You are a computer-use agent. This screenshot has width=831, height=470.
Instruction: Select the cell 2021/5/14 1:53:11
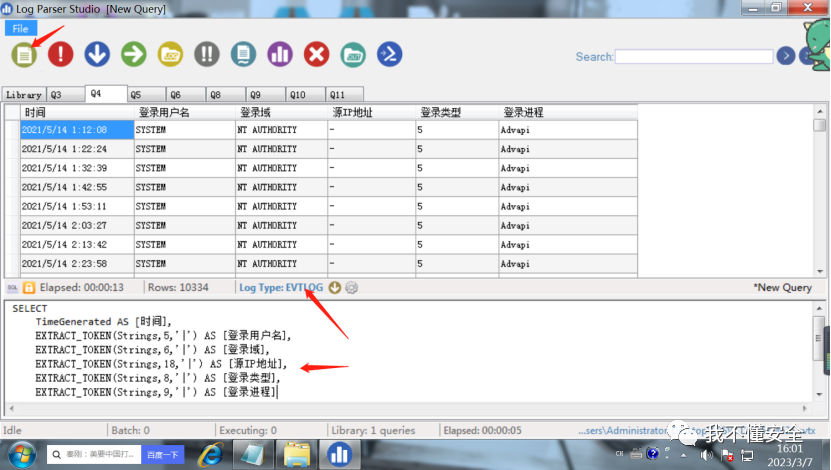(x=77, y=206)
